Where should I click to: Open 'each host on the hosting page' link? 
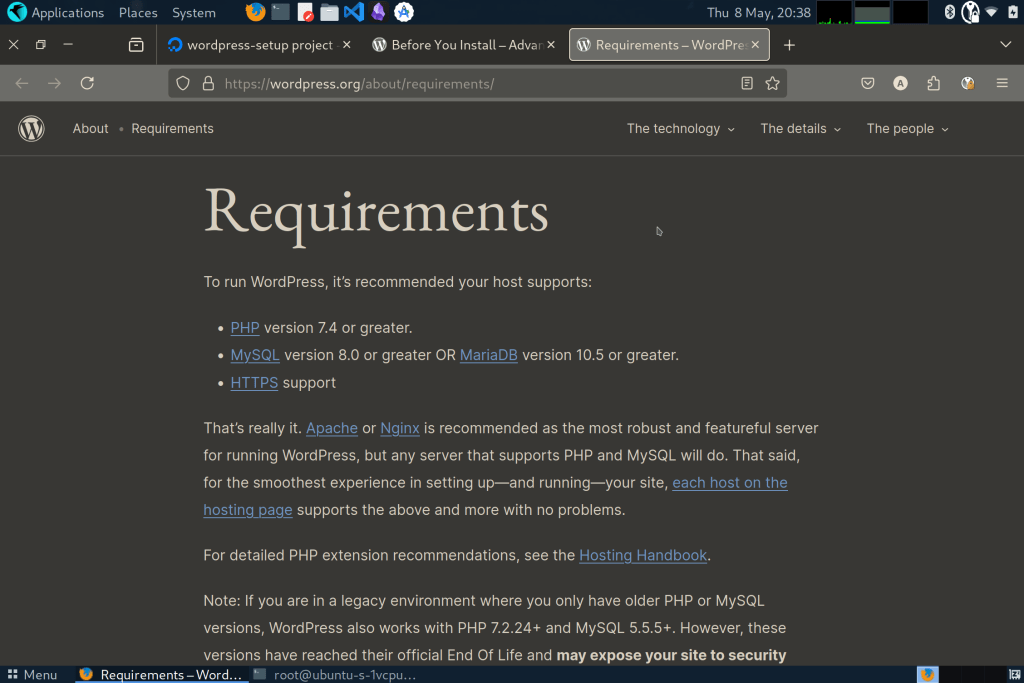pyautogui.click(x=729, y=483)
